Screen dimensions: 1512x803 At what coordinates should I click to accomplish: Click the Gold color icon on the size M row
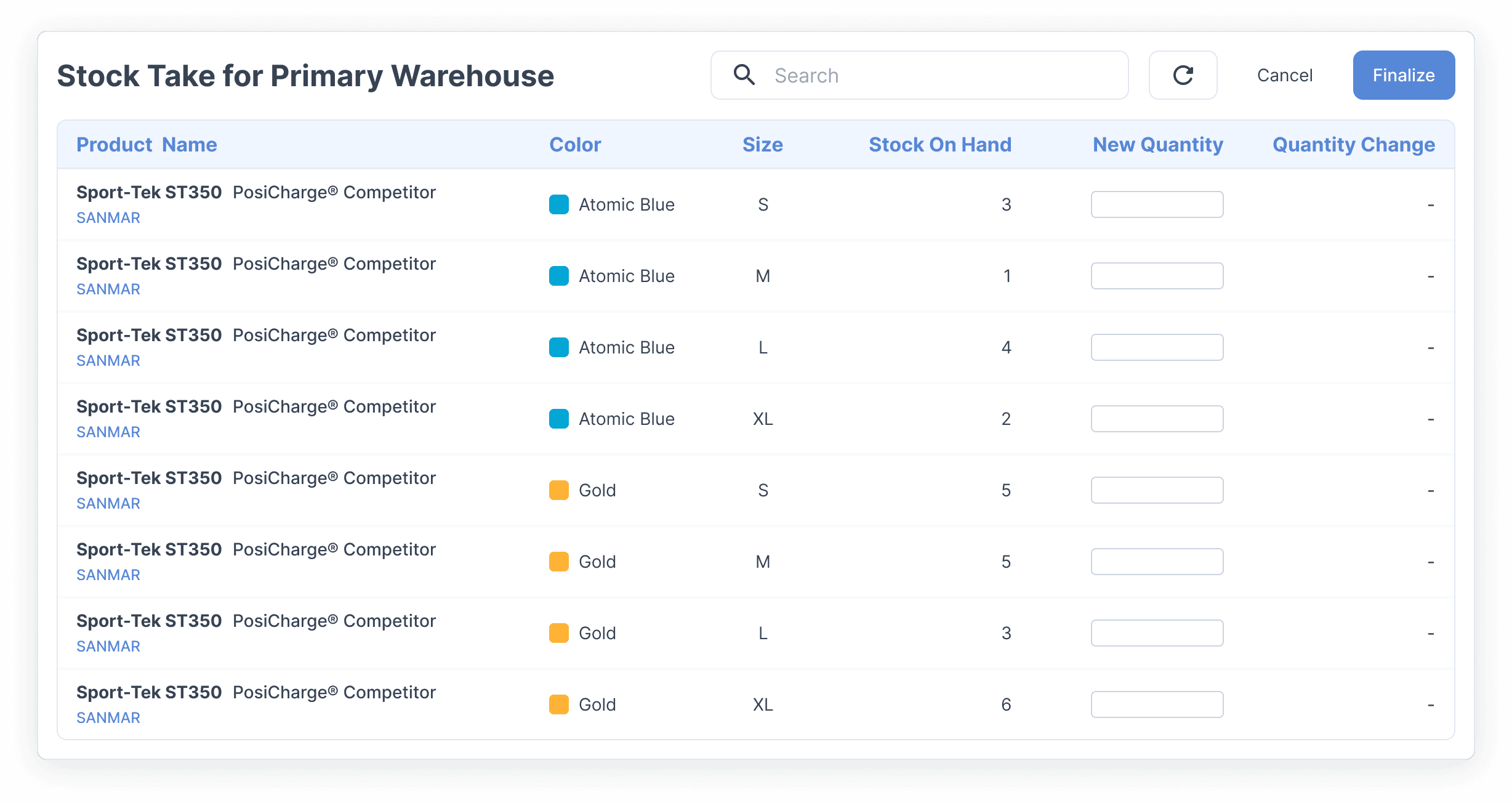(x=558, y=561)
